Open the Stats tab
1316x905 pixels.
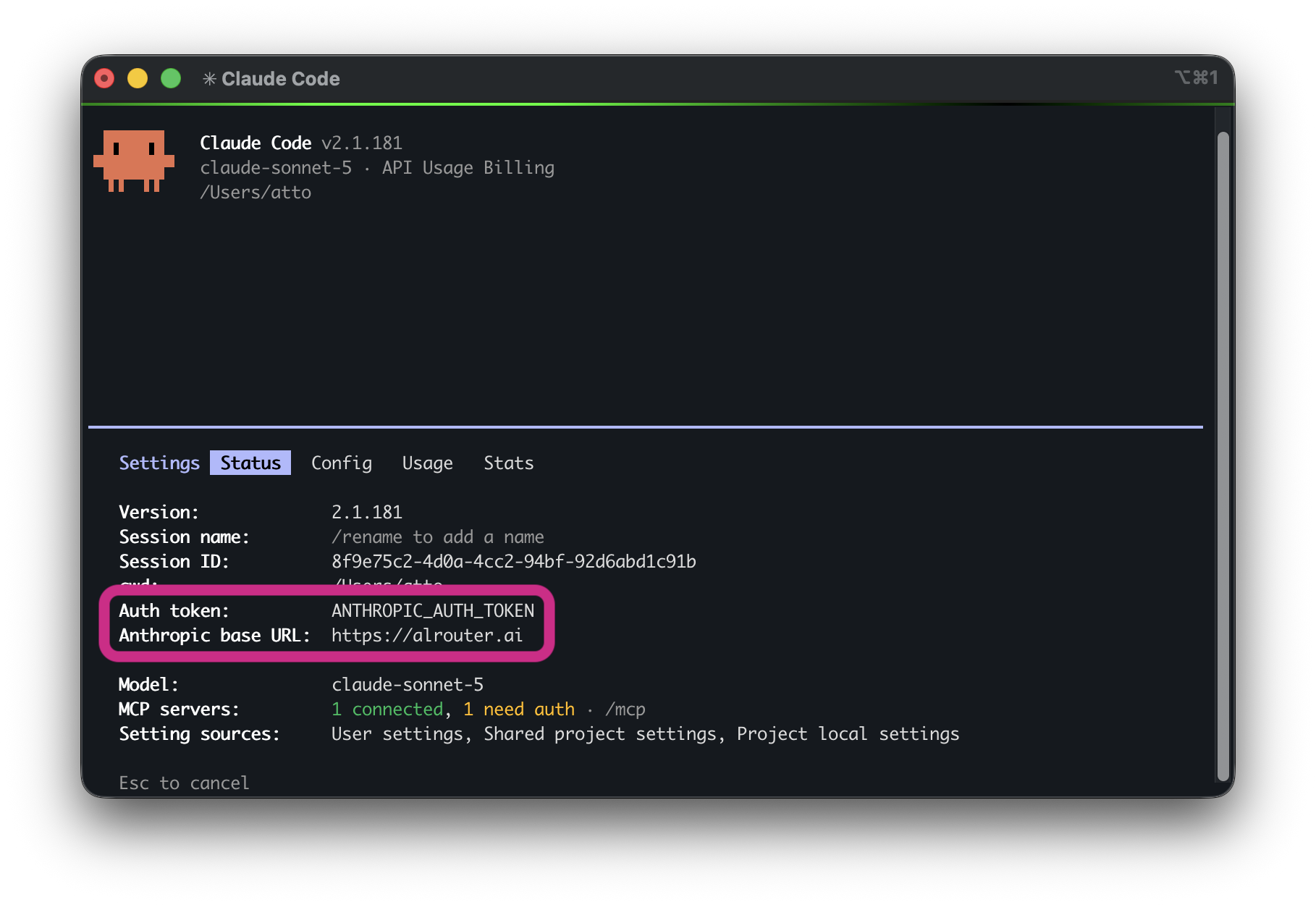(509, 463)
